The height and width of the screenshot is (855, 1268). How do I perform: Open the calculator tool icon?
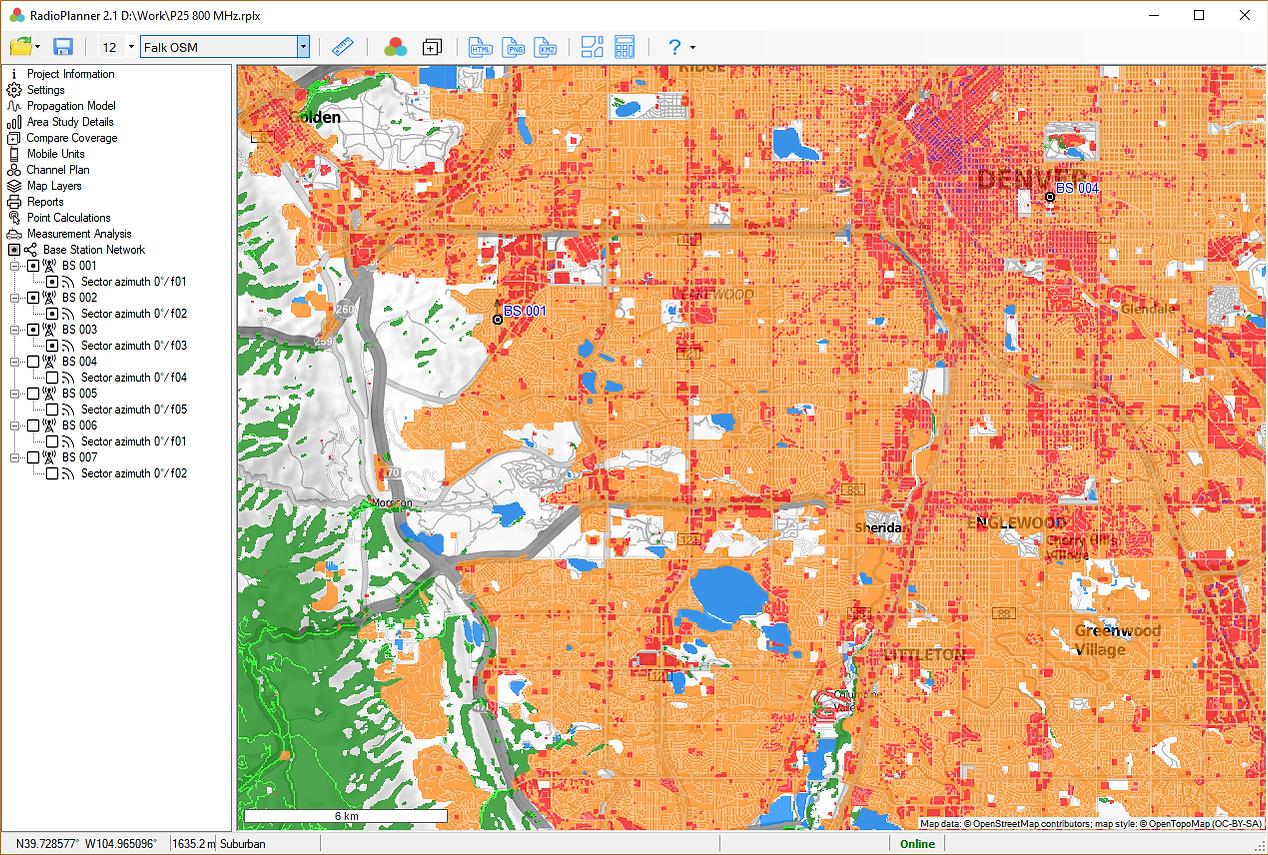[625, 47]
